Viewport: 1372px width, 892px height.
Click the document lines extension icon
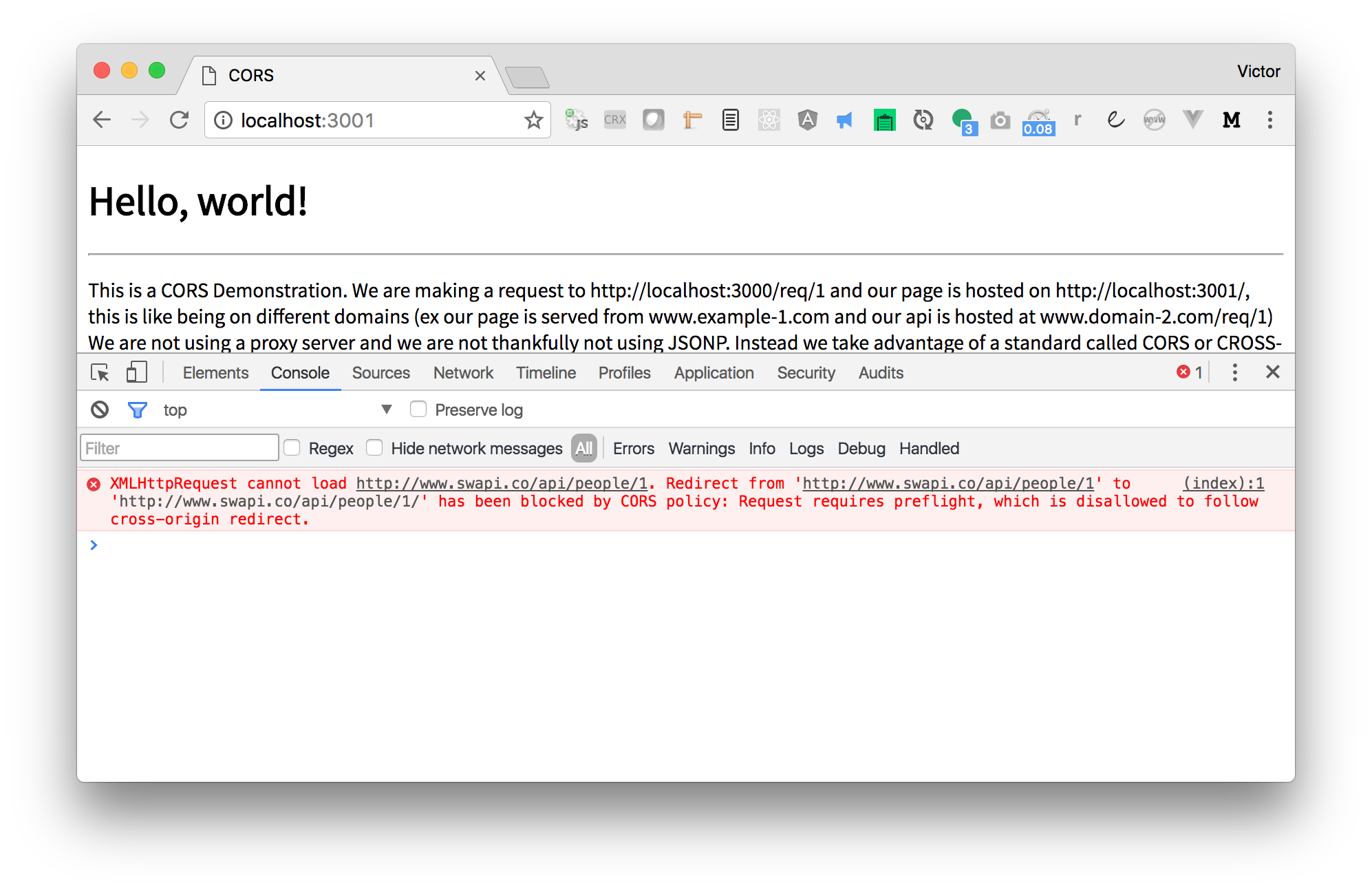[731, 120]
